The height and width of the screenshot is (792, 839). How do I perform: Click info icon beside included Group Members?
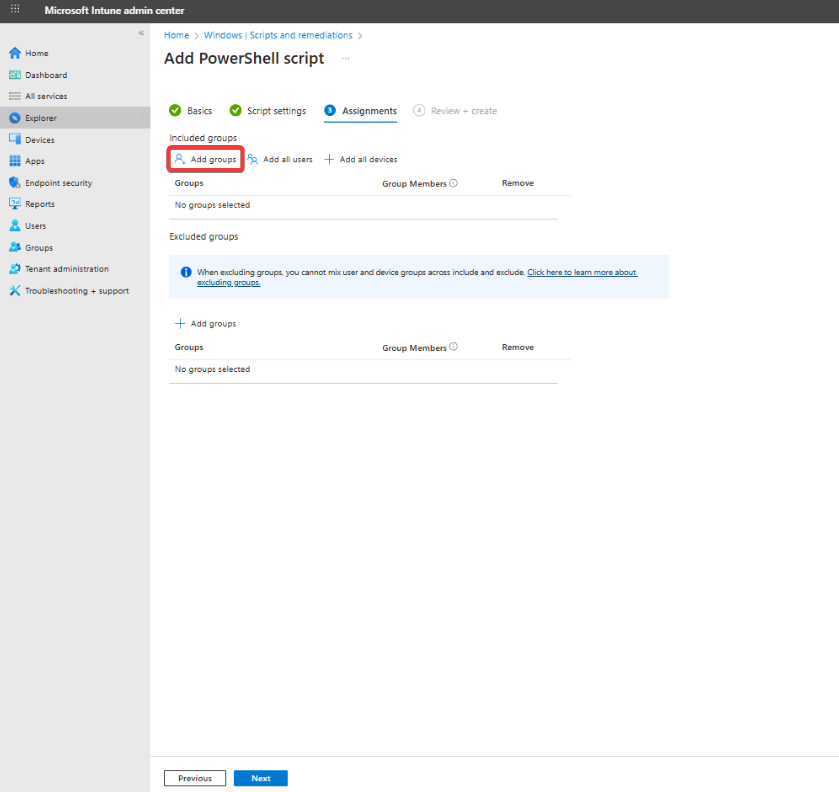(453, 184)
